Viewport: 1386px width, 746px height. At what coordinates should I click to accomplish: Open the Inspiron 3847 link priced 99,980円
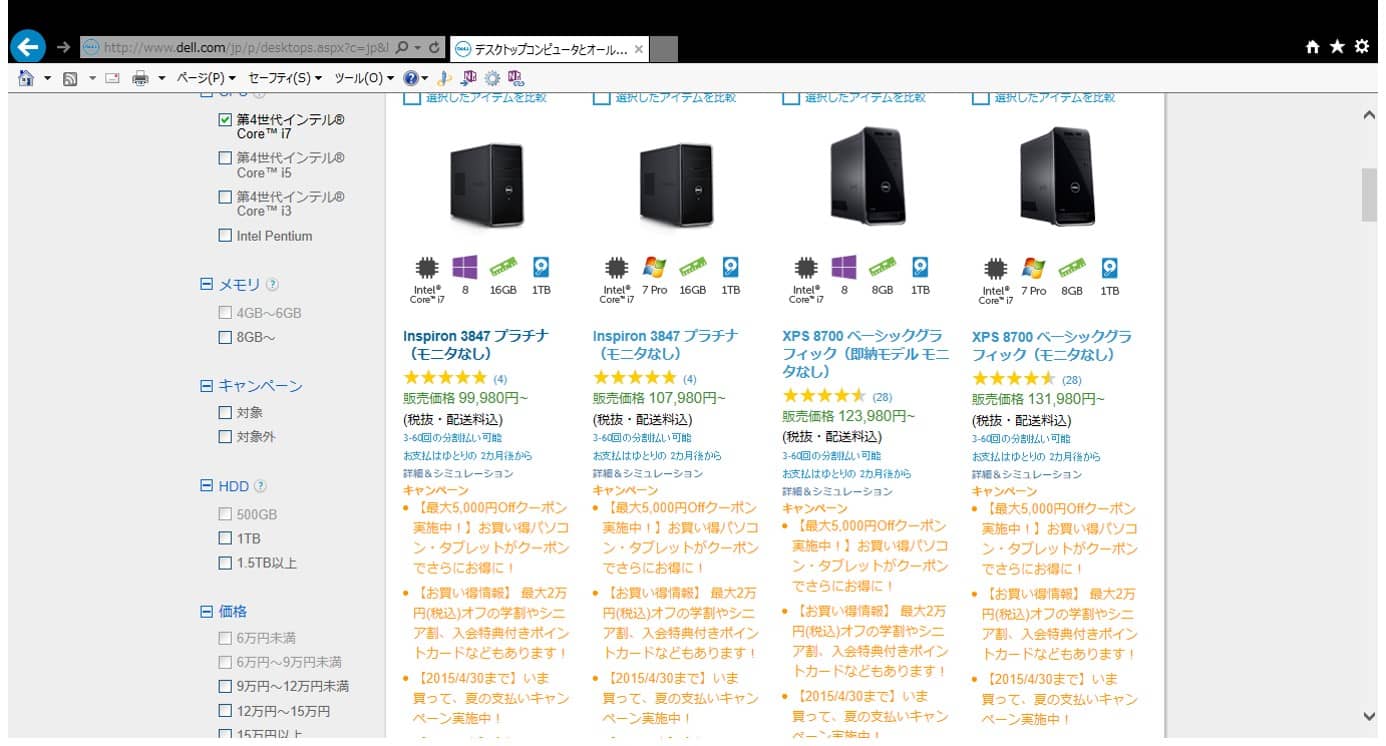476,345
